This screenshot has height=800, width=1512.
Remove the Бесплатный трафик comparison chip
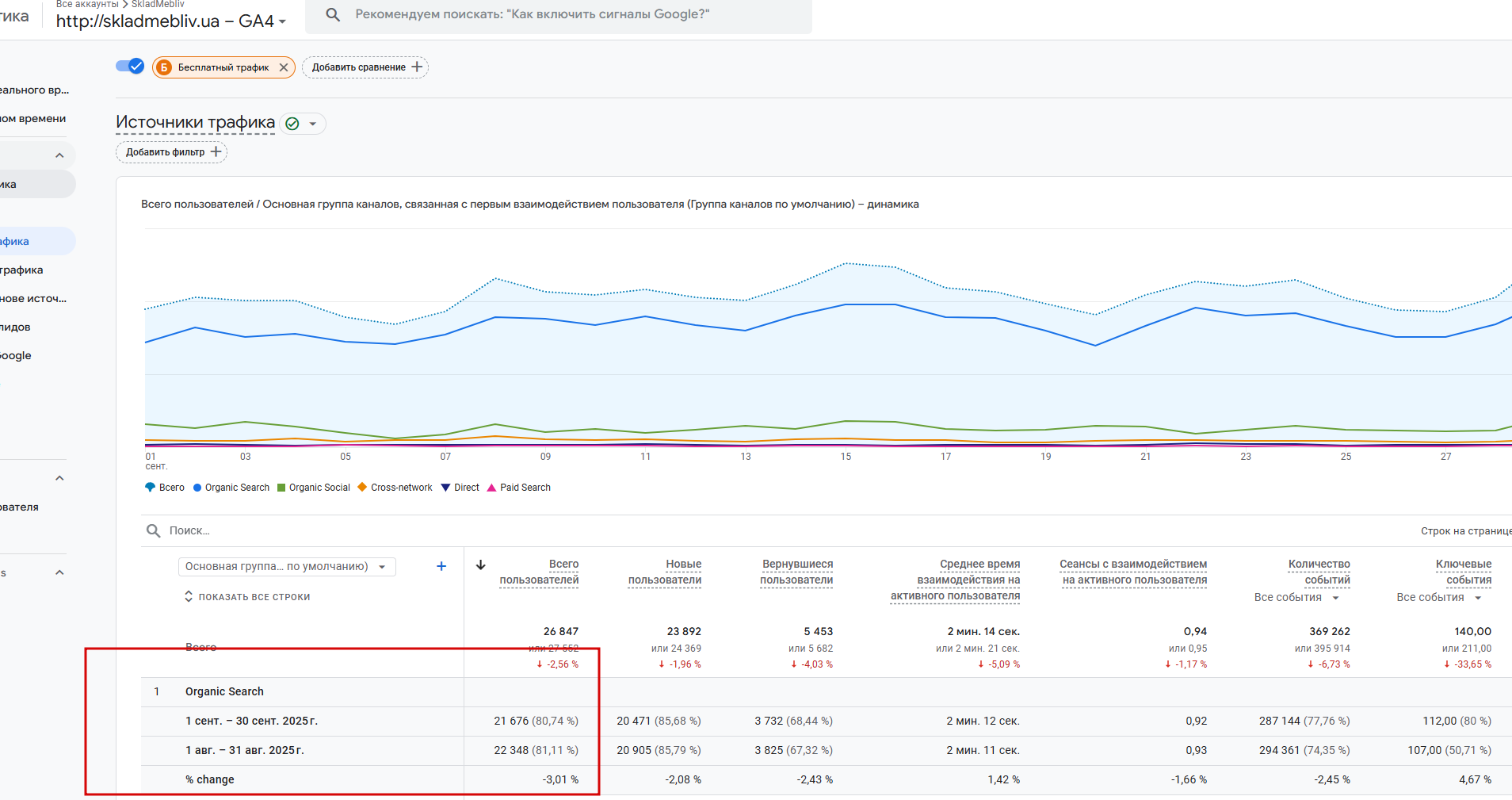tap(284, 67)
